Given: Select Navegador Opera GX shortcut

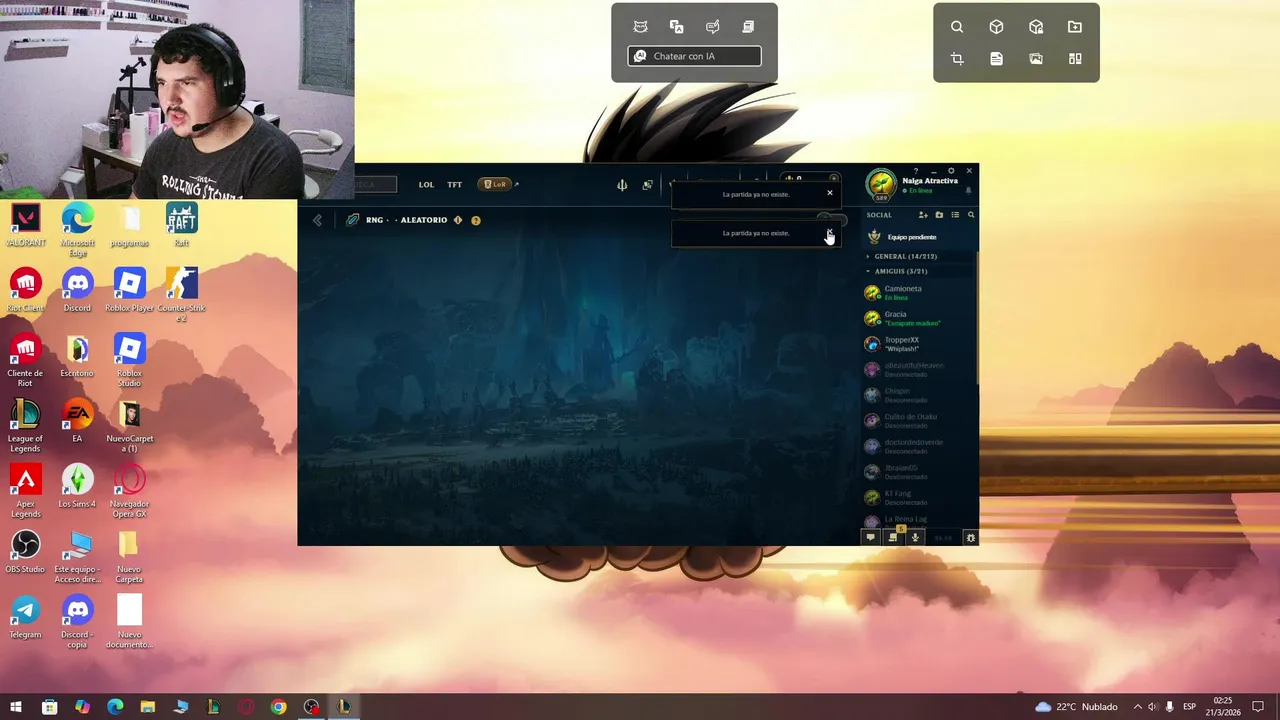Looking at the screenshot, I should click(129, 491).
